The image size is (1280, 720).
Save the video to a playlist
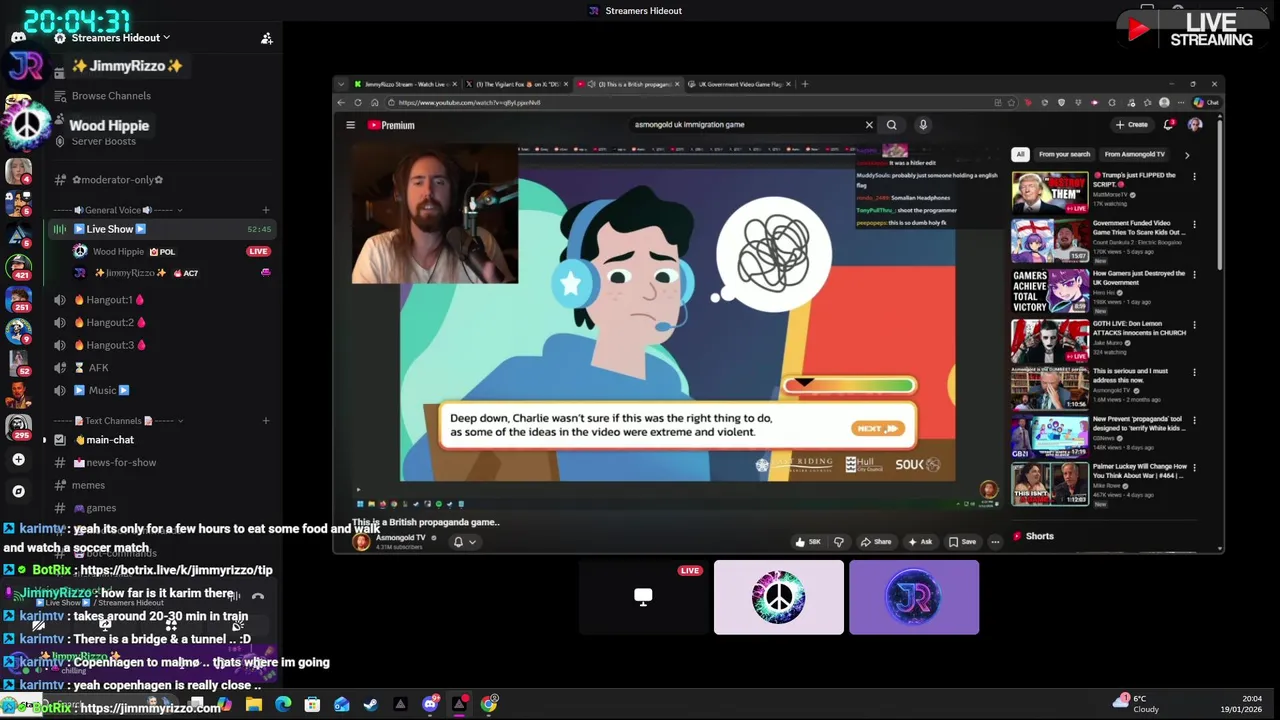[962, 542]
